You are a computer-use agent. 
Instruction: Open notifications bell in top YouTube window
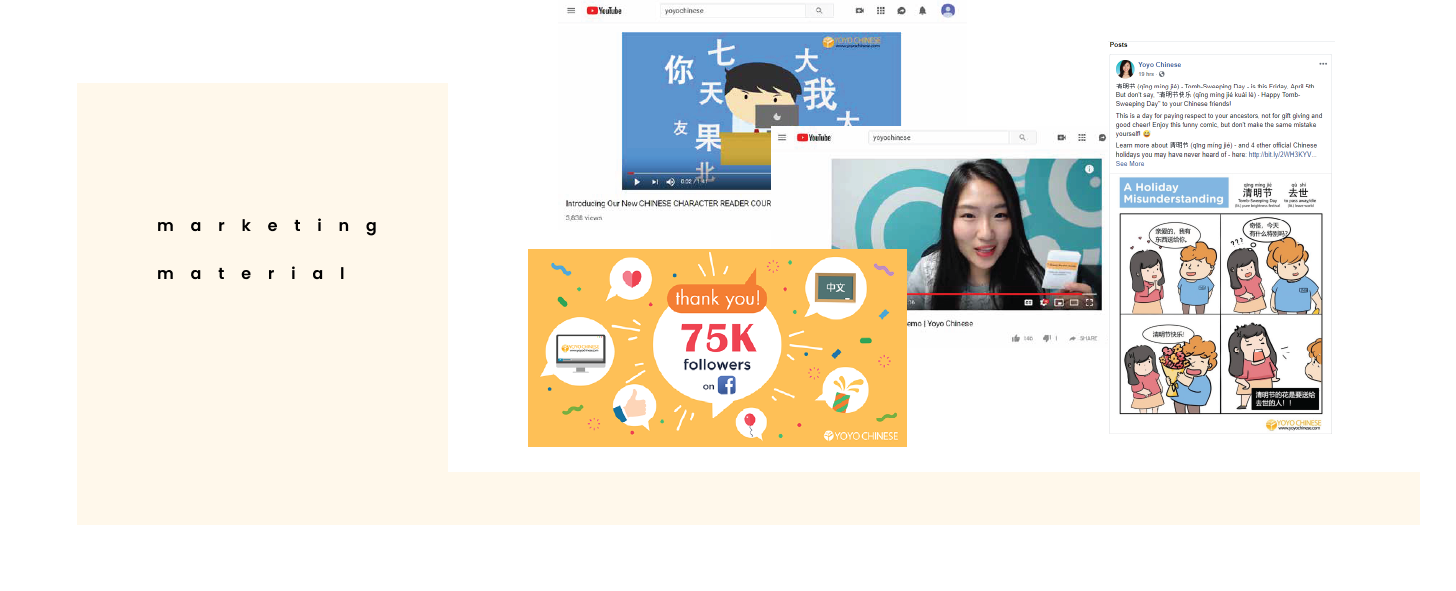point(922,11)
